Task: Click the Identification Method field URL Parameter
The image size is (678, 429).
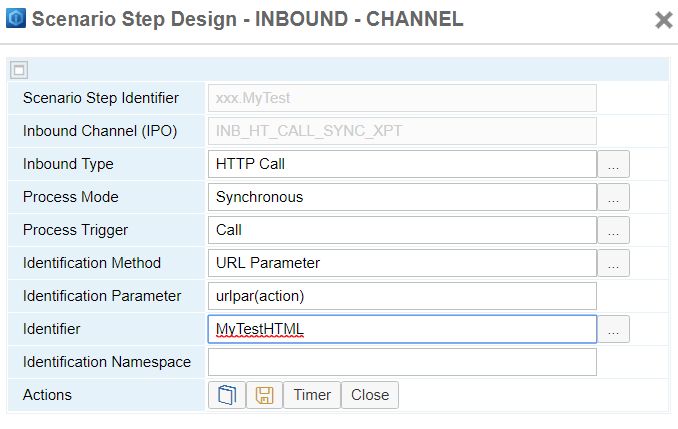Action: [402, 263]
